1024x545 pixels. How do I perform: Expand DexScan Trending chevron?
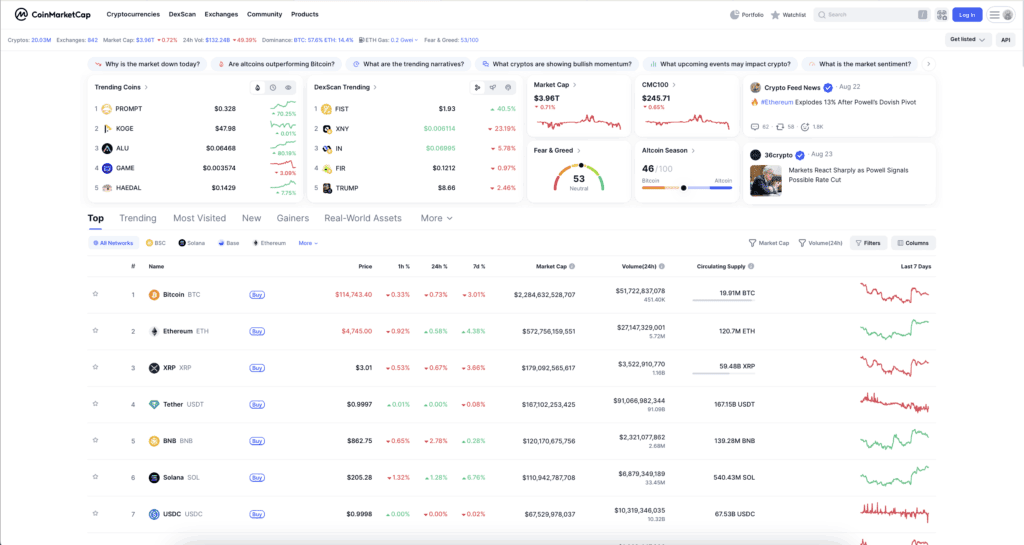(376, 87)
